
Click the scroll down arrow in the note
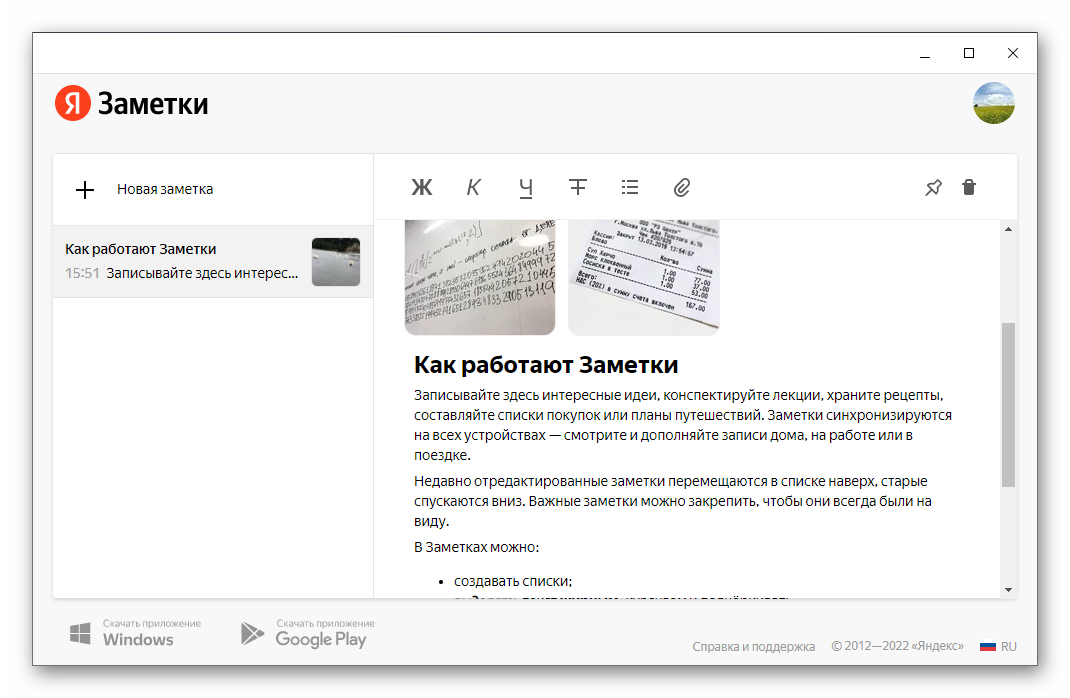pyautogui.click(x=1008, y=589)
